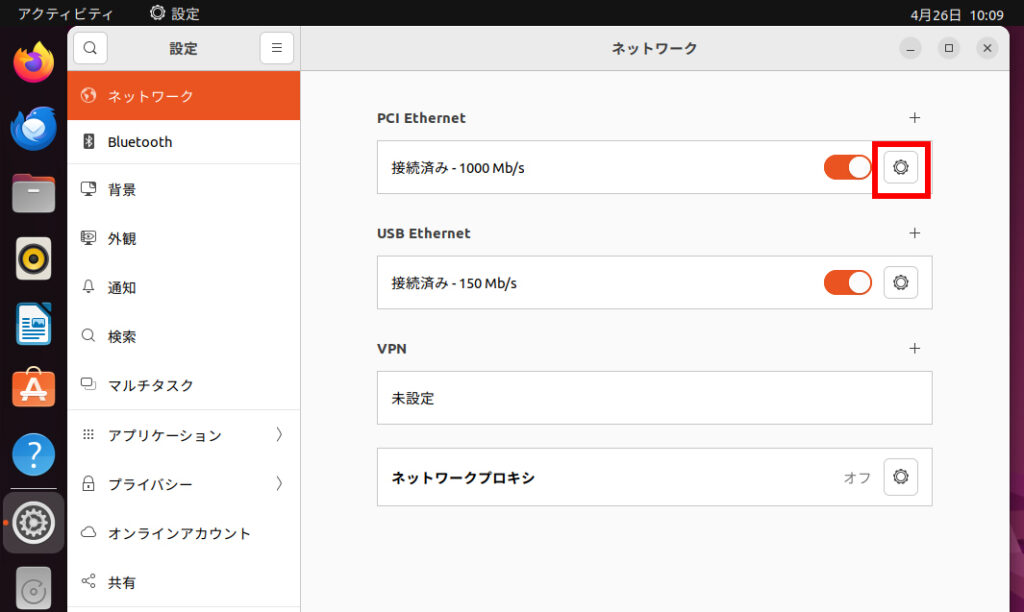Click the Bluetooth icon in sidebar
The width and height of the screenshot is (1024, 612).
click(x=88, y=141)
